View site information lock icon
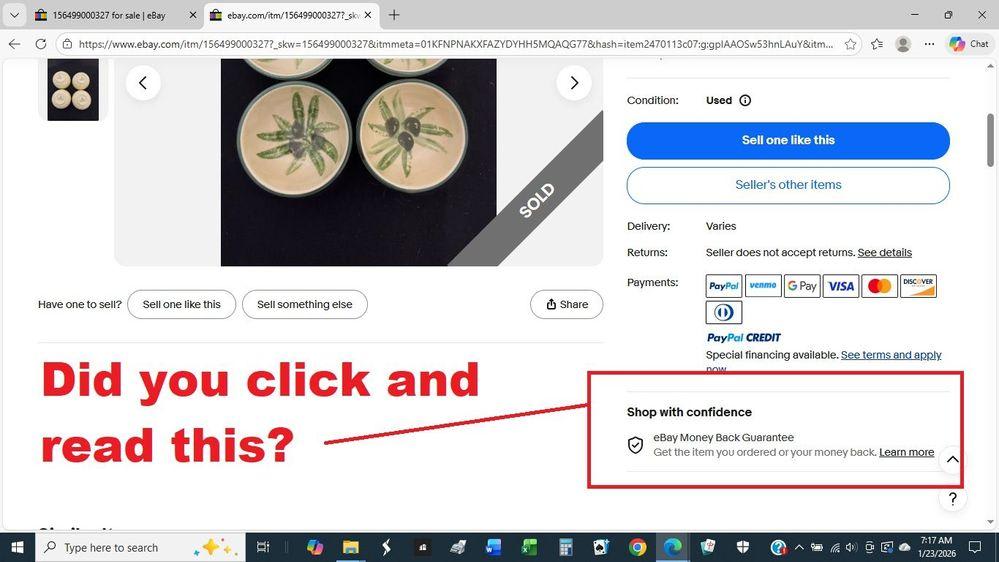The image size is (999, 562). [x=68, y=44]
